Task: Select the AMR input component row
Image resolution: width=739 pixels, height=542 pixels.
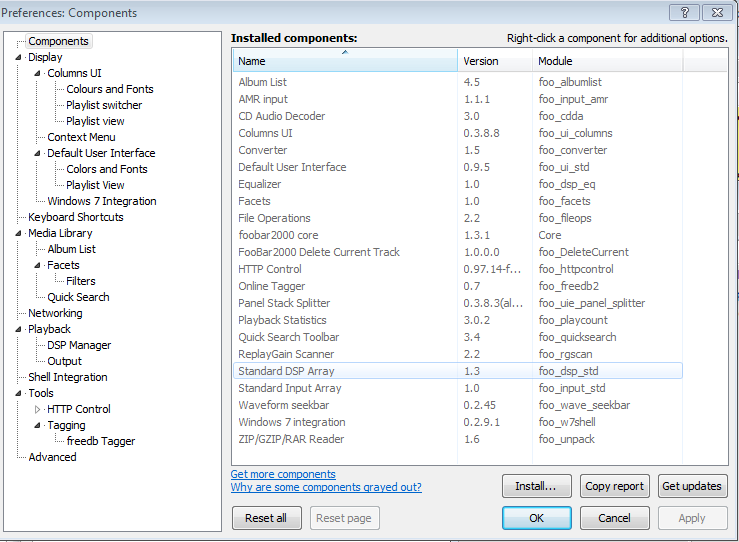Action: 458,99
